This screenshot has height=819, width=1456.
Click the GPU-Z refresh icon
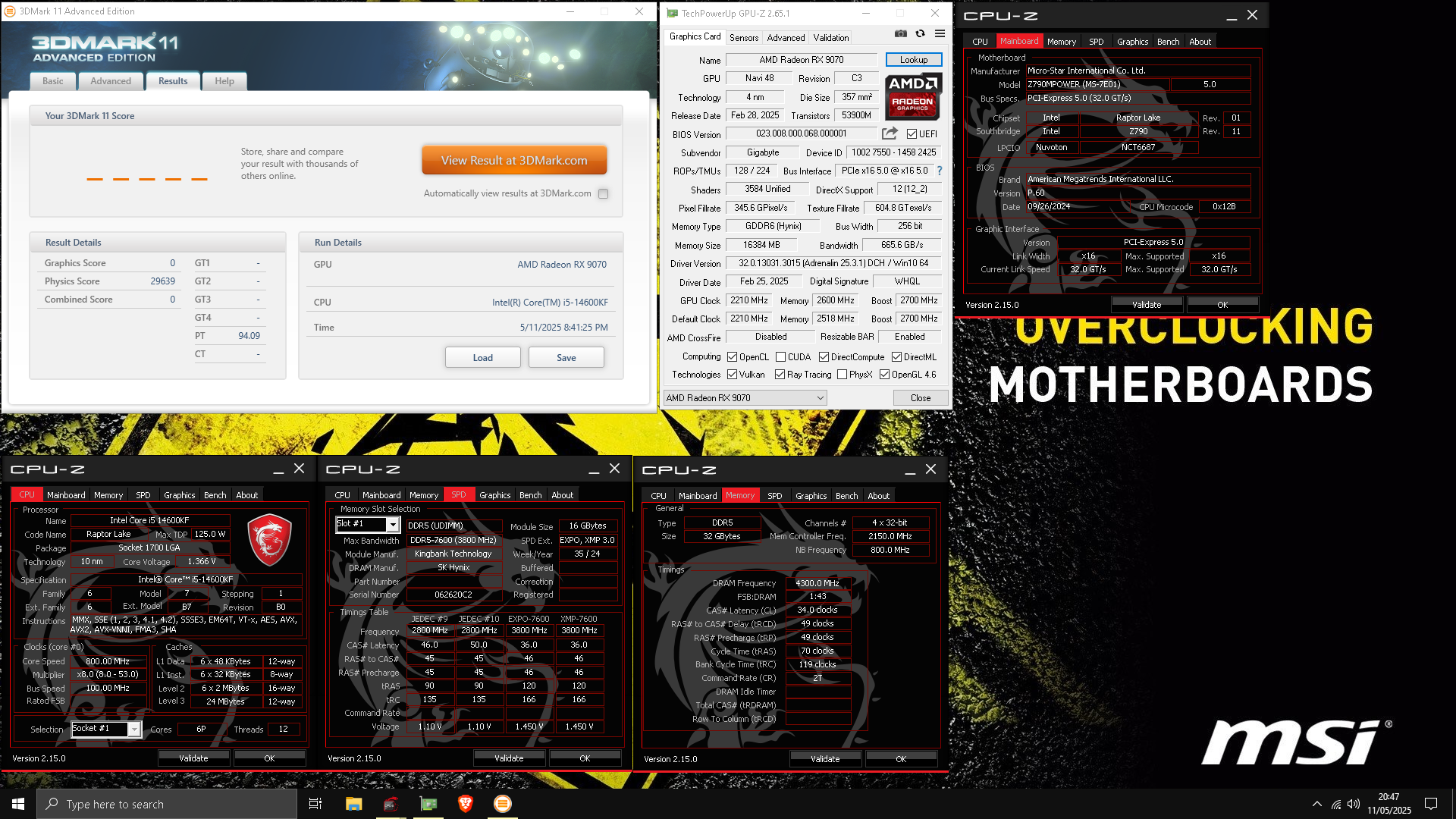pos(920,33)
